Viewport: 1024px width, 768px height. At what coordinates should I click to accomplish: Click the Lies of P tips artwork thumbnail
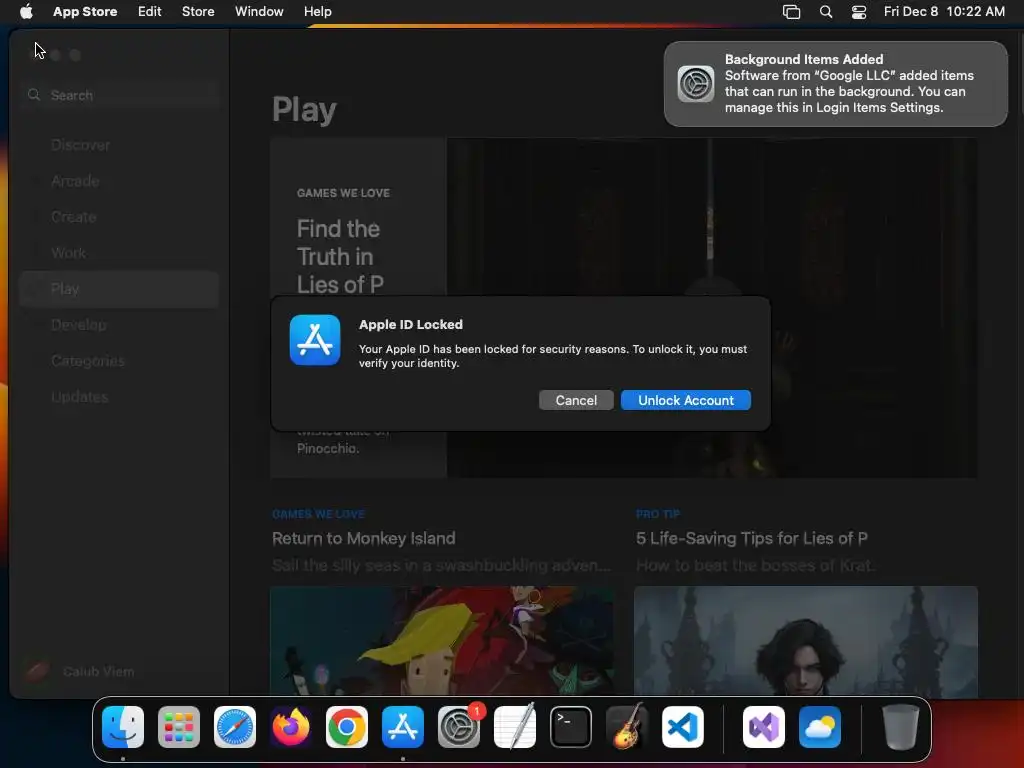[x=806, y=641]
